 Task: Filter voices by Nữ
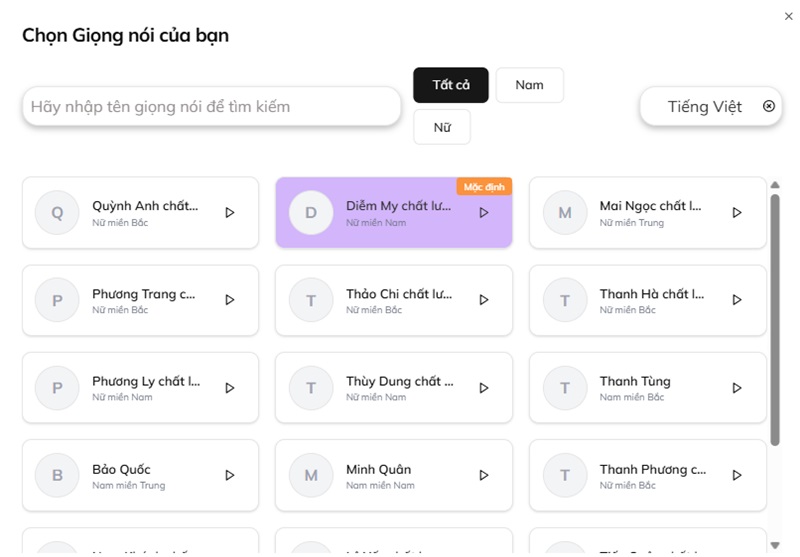pos(442,127)
